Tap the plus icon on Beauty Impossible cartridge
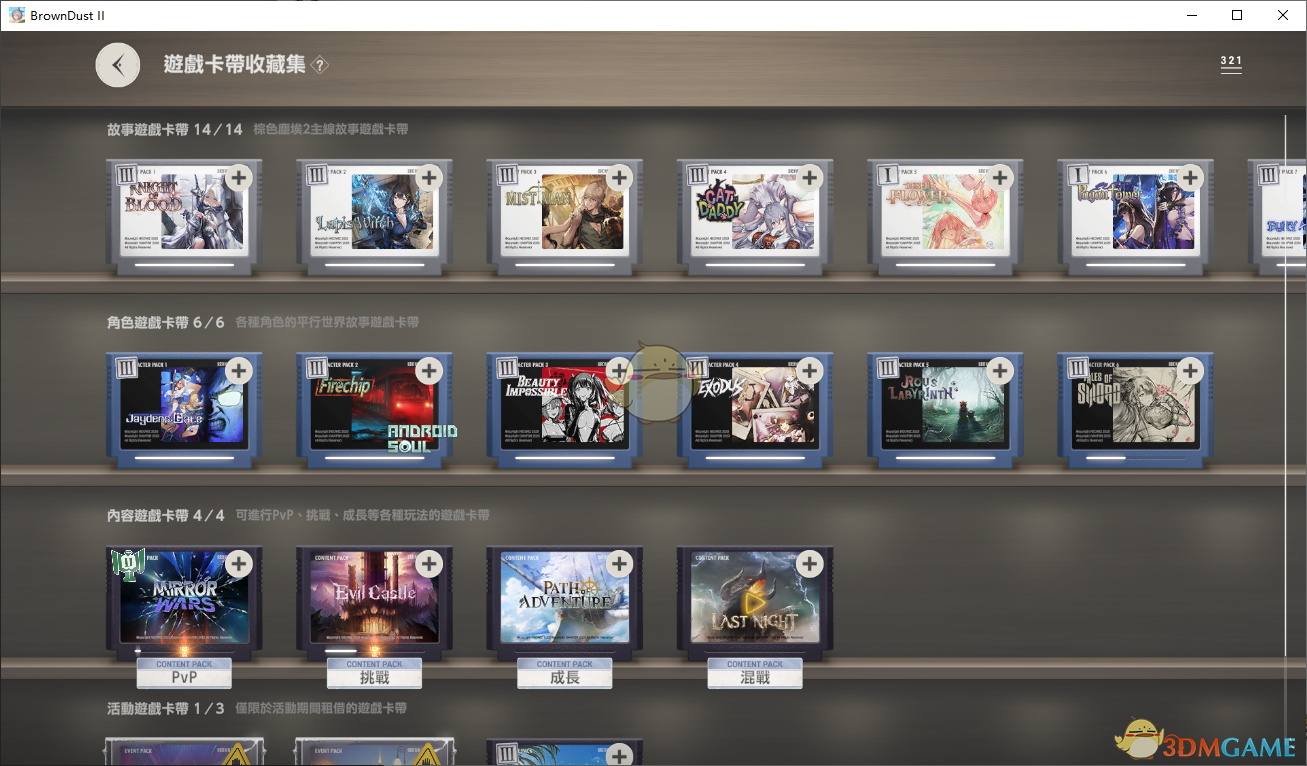The image size is (1307, 766). (620, 371)
